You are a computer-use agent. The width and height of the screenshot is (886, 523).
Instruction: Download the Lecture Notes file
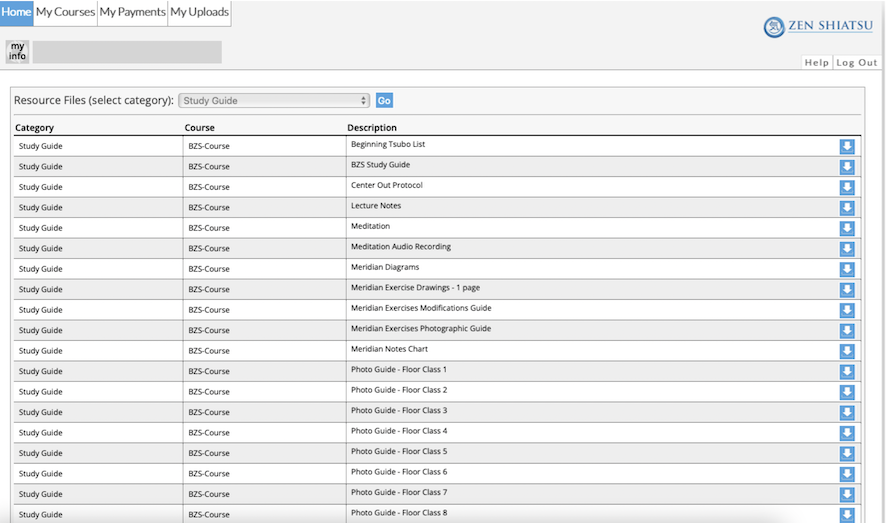coord(846,208)
